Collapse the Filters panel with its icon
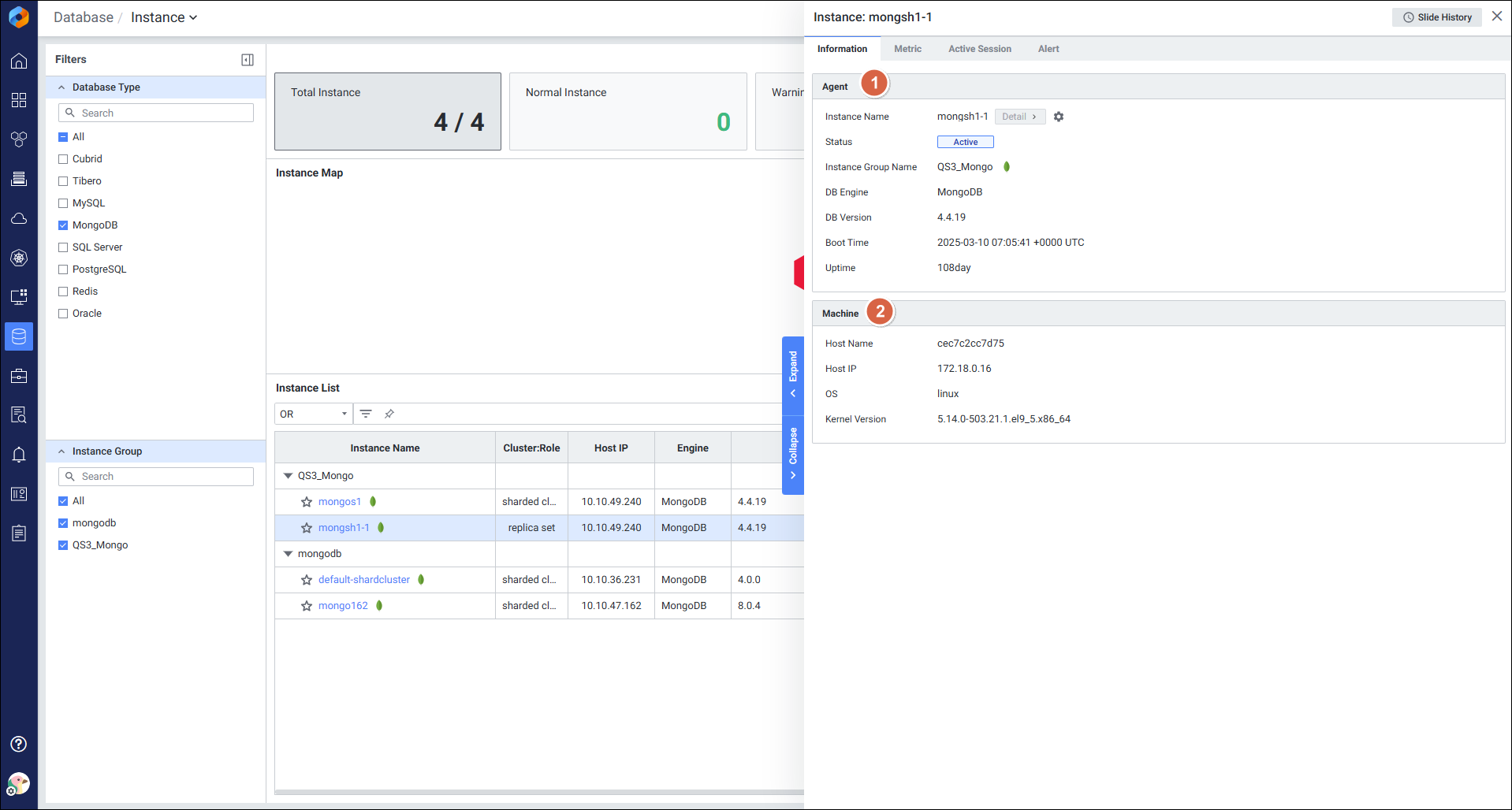This screenshot has height=810, width=1512. [248, 60]
